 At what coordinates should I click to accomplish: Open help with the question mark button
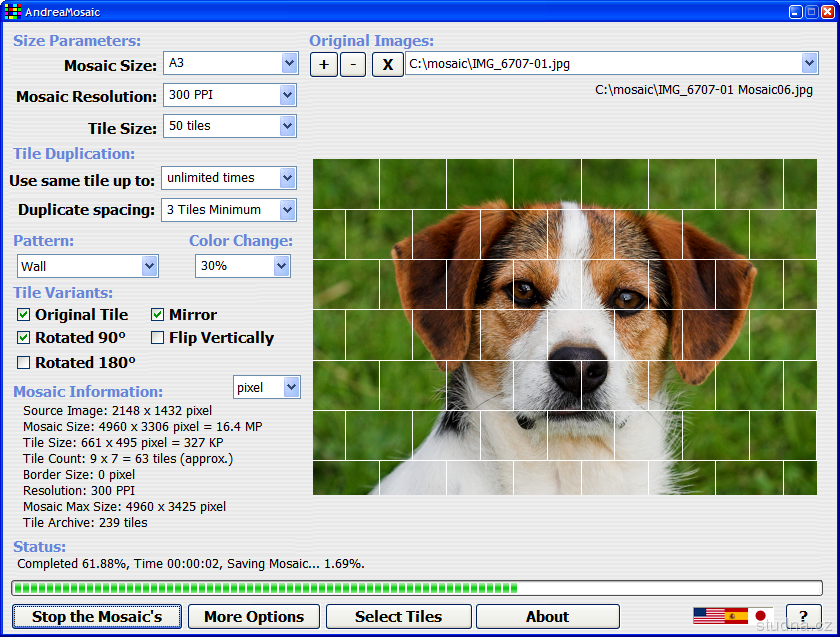point(803,616)
